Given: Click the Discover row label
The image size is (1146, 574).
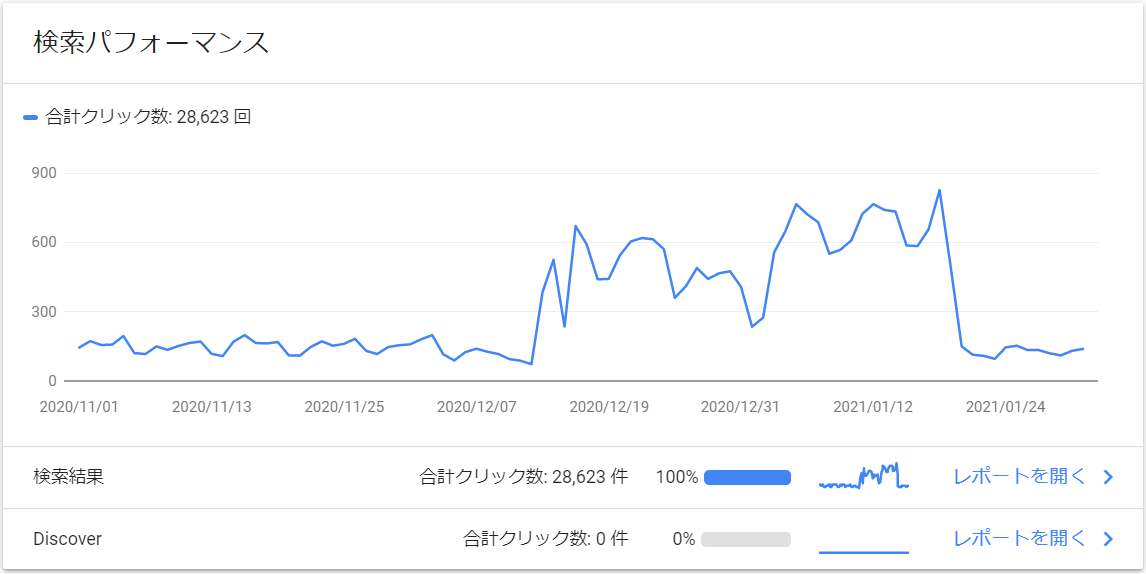Looking at the screenshot, I should point(67,540).
